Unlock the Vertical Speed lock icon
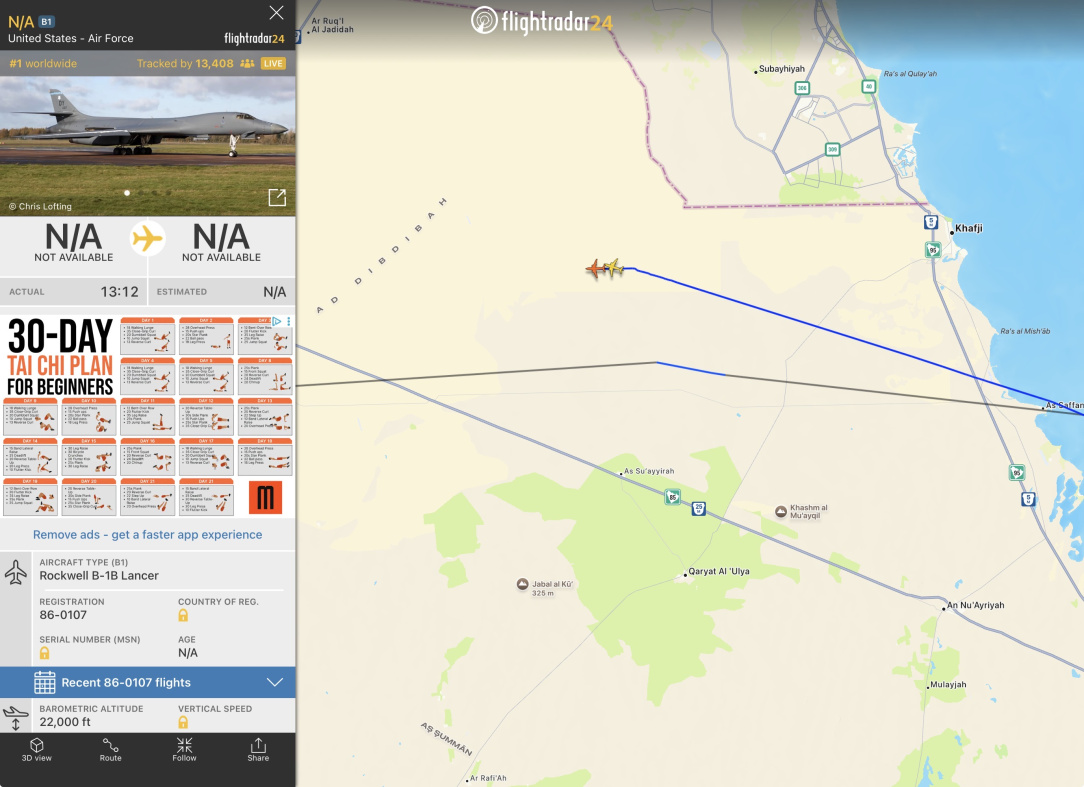The width and height of the screenshot is (1084, 787). tap(183, 722)
